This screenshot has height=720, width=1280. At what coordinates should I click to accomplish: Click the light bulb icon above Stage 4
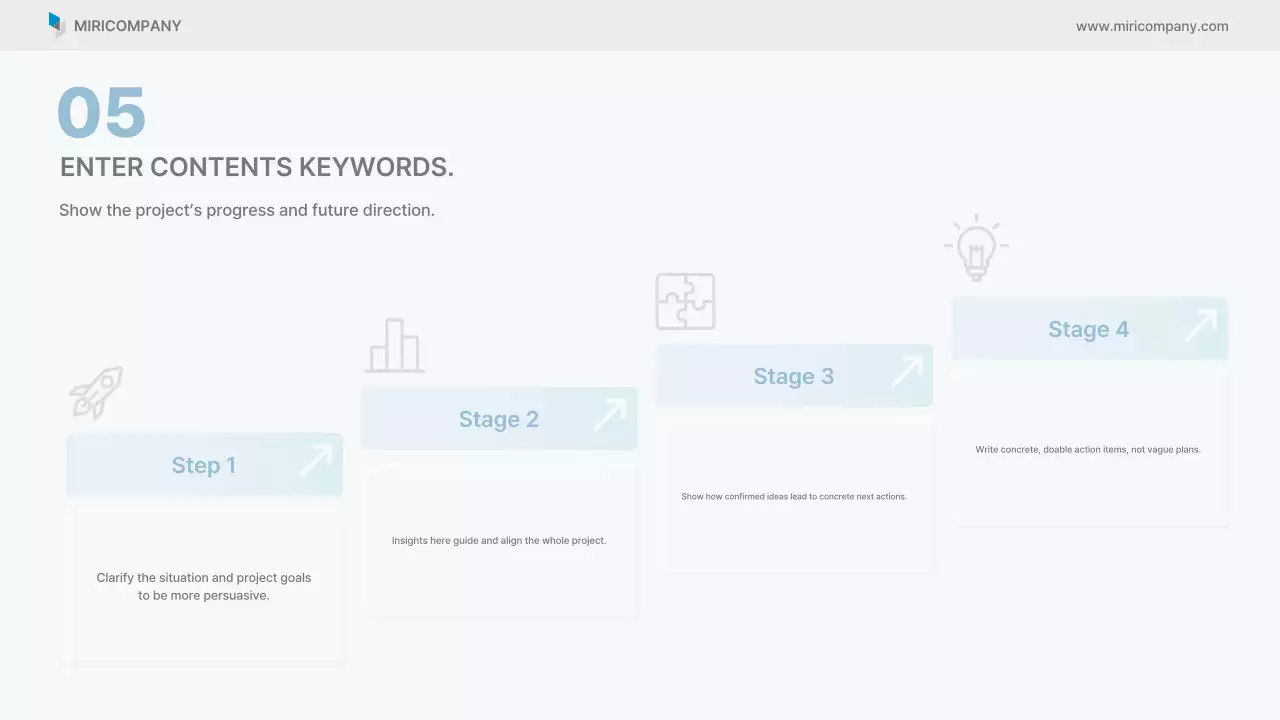point(976,248)
